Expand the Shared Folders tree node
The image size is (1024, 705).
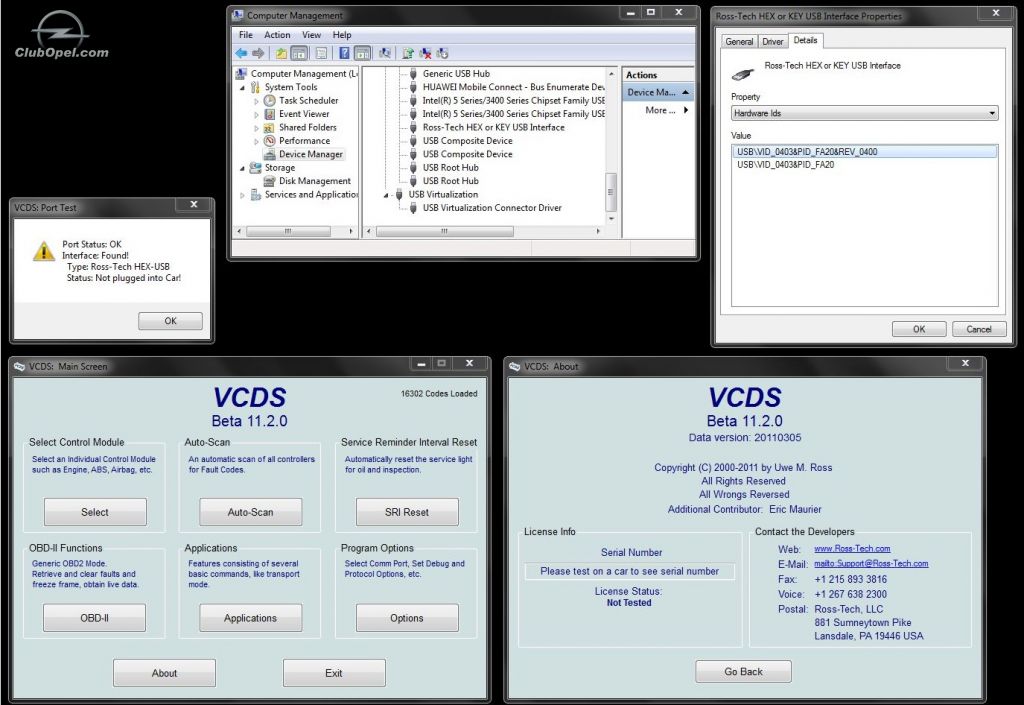tap(257, 128)
